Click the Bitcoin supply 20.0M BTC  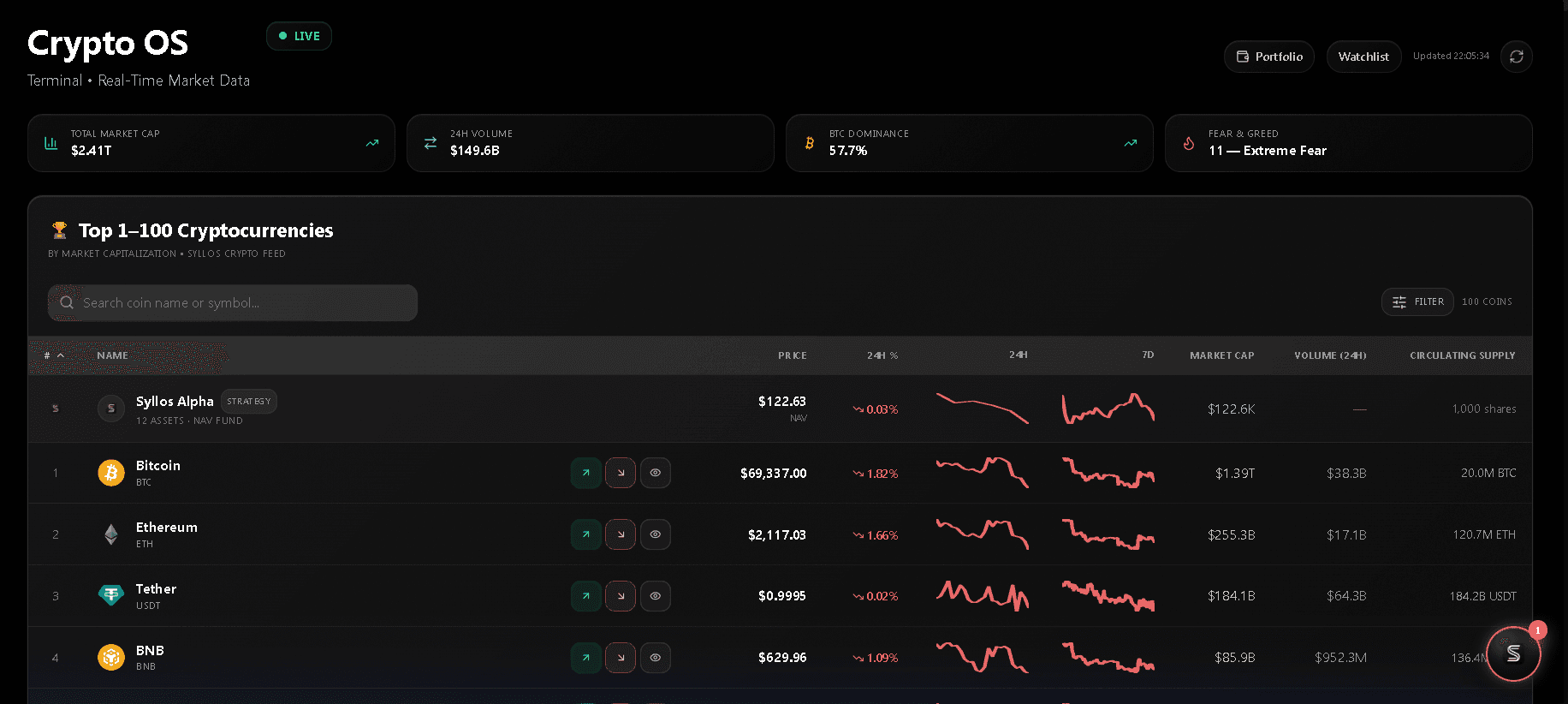pyautogui.click(x=1488, y=473)
